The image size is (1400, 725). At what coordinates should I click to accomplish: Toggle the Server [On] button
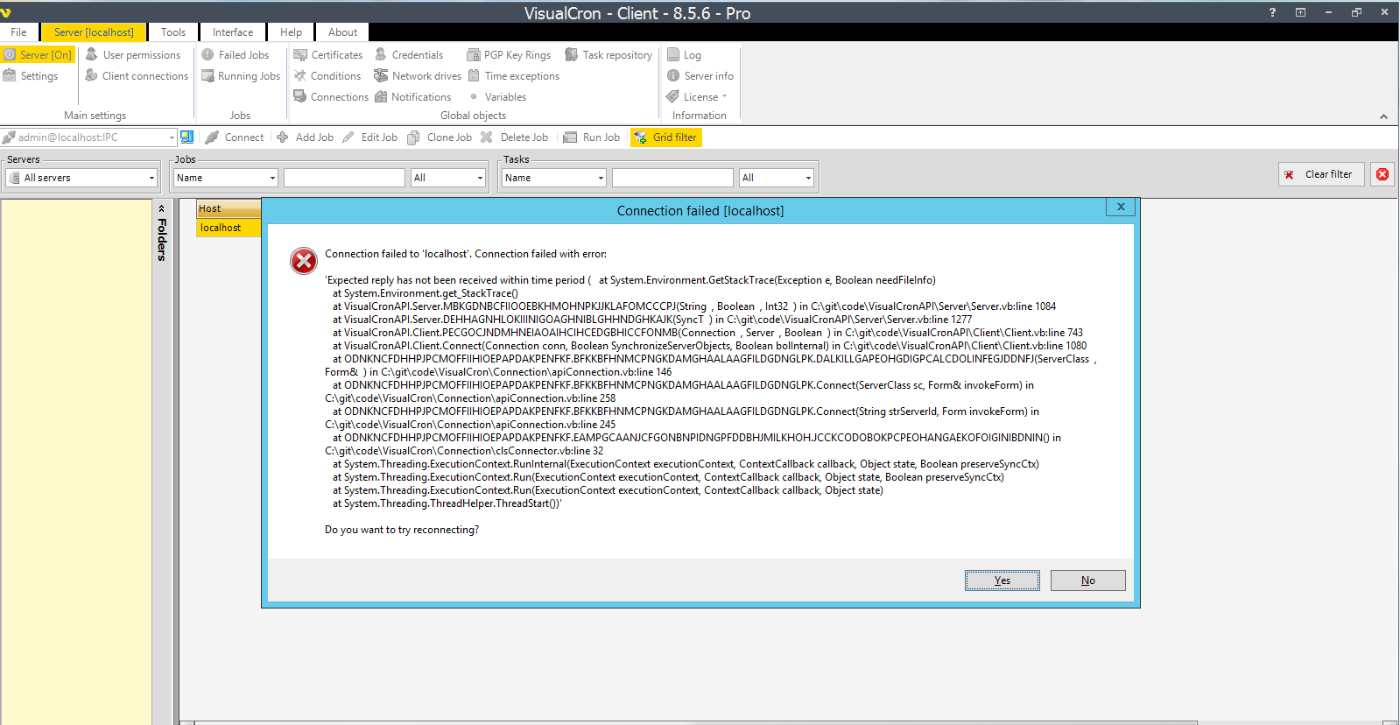[37, 55]
